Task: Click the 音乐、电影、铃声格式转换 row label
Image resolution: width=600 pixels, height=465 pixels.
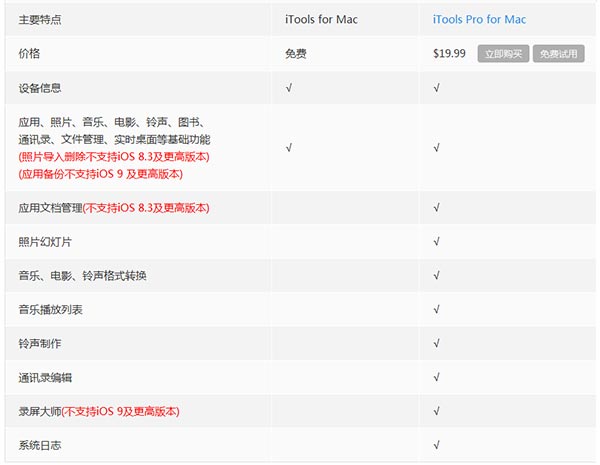Action: point(82,276)
